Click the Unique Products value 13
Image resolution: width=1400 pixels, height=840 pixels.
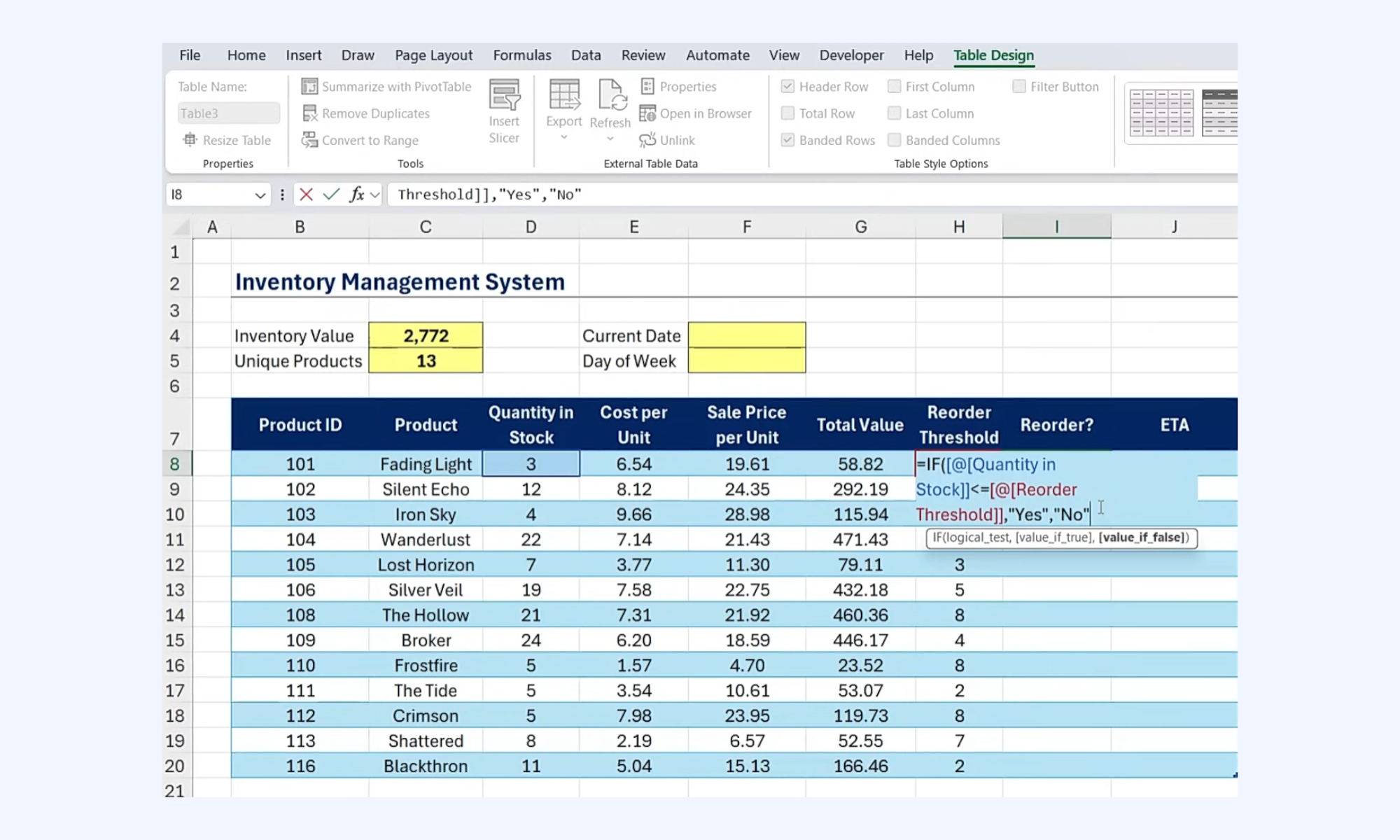(426, 360)
